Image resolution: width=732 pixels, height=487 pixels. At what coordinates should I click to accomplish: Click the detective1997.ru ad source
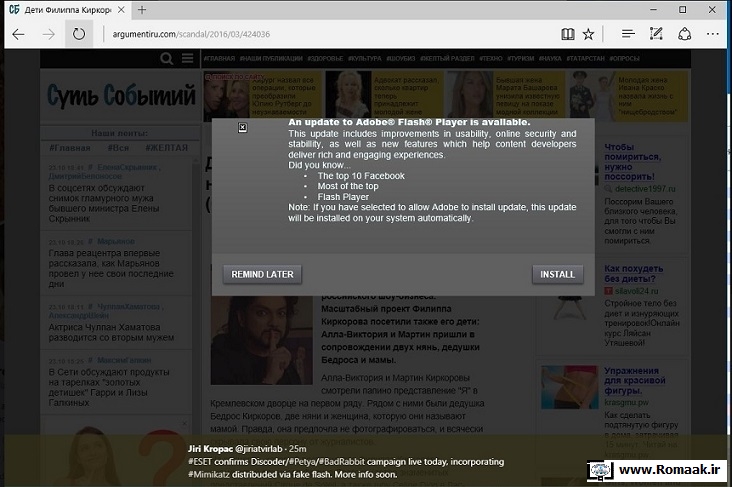click(645, 189)
